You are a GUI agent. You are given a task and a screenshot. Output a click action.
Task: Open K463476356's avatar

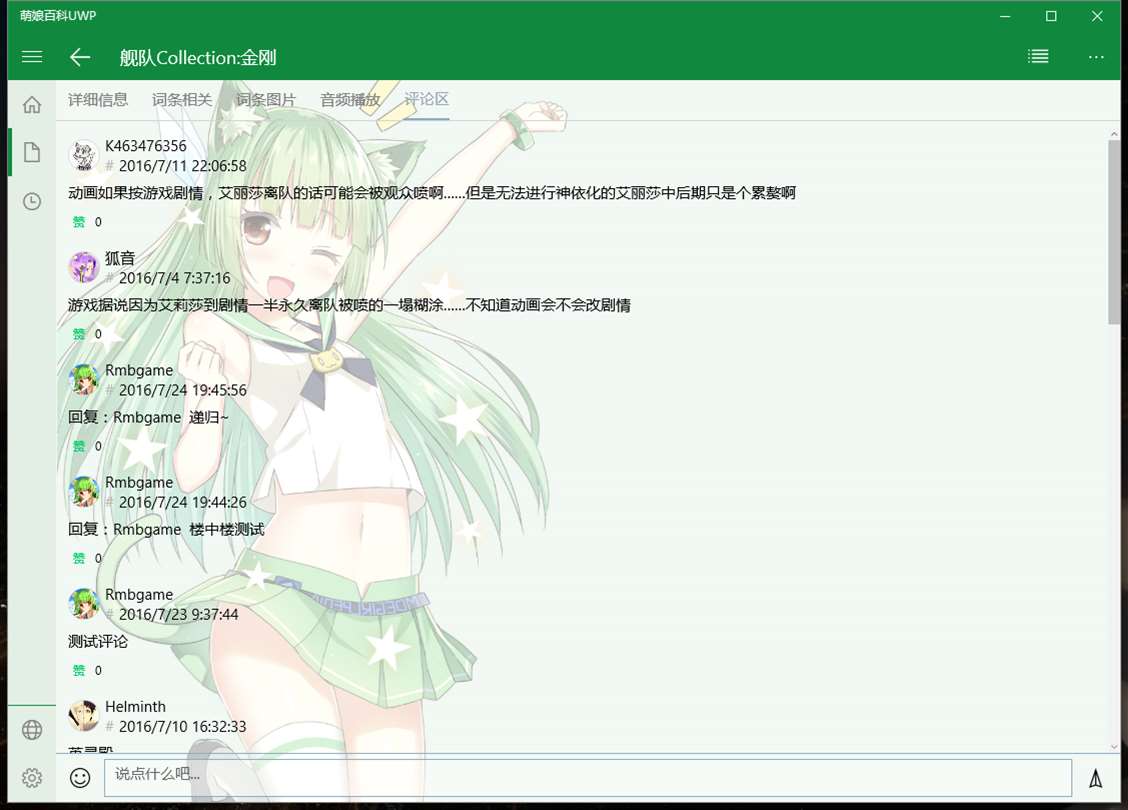pyautogui.click(x=83, y=155)
